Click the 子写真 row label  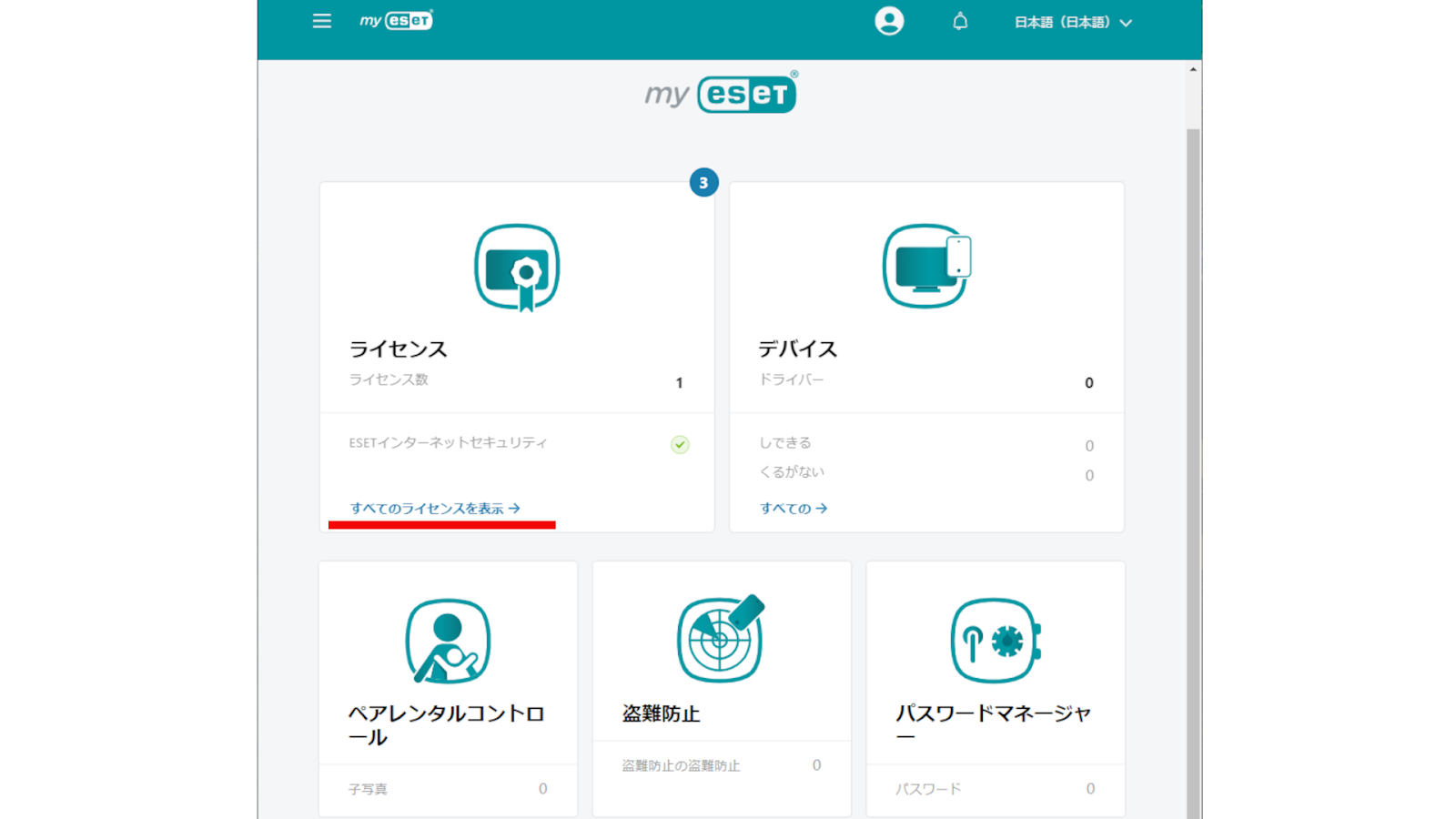click(x=368, y=789)
